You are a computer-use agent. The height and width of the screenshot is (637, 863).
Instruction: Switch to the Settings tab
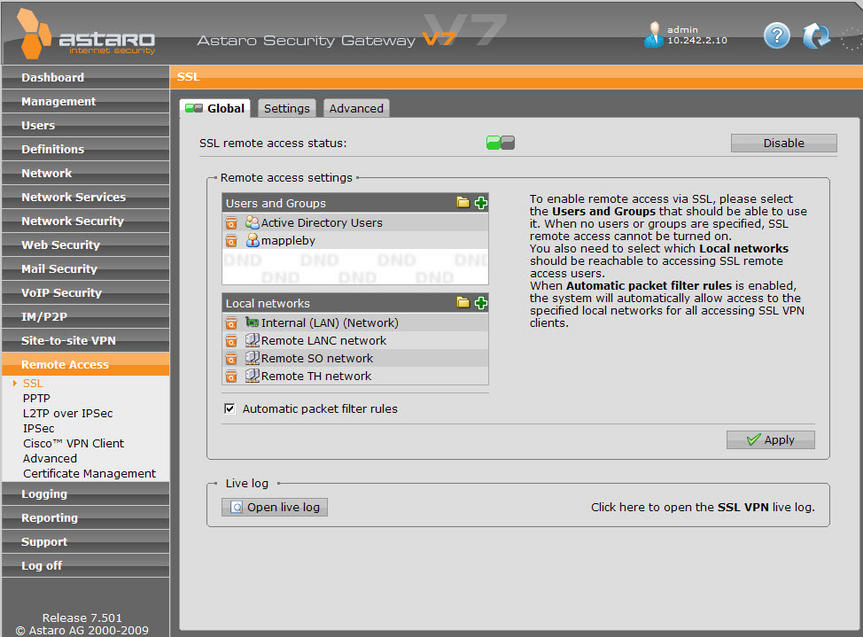coord(287,108)
